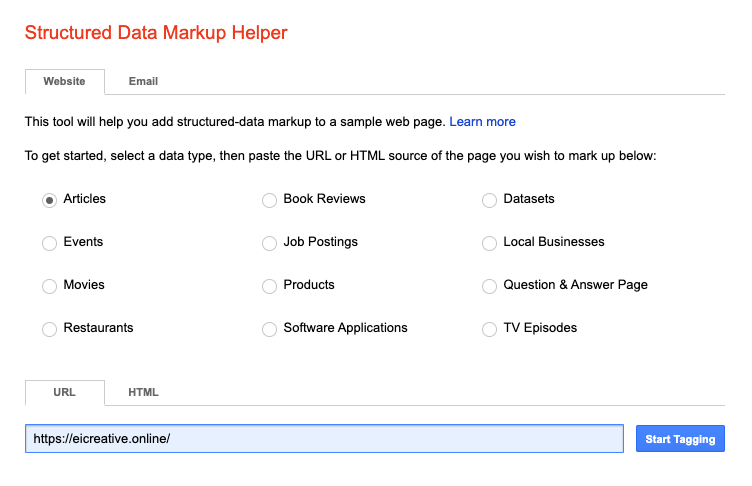This screenshot has width=752, height=486.
Task: Select the Articles radio button
Action: 50,200
